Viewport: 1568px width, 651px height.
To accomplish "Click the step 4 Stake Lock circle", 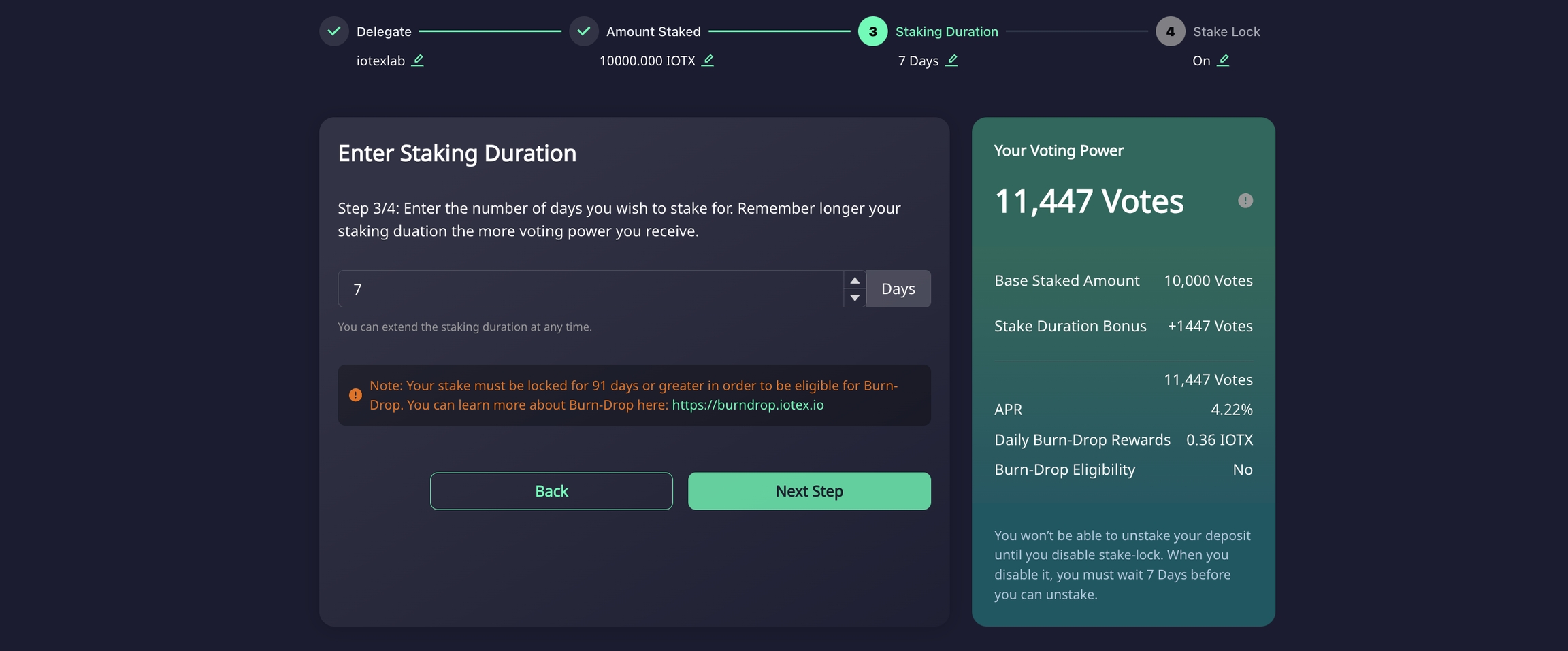I will coord(1170,31).
